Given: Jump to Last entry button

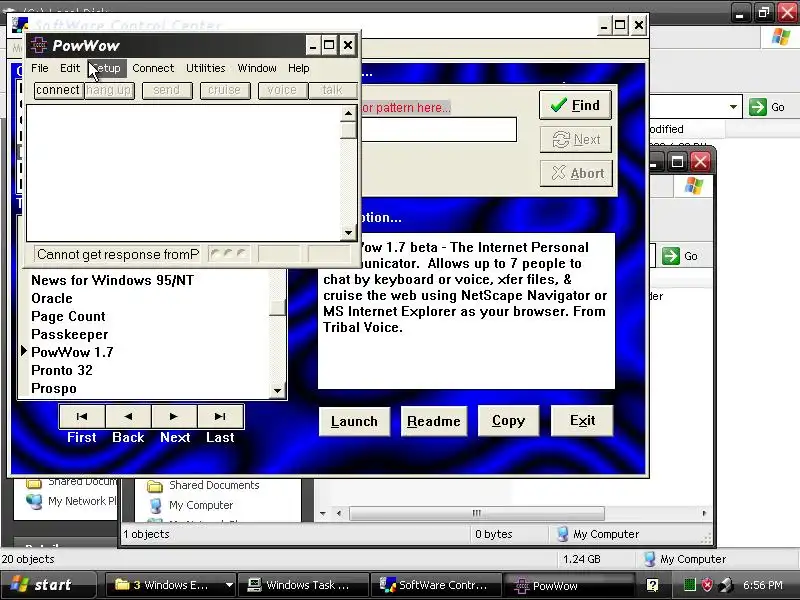Looking at the screenshot, I should pos(220,416).
